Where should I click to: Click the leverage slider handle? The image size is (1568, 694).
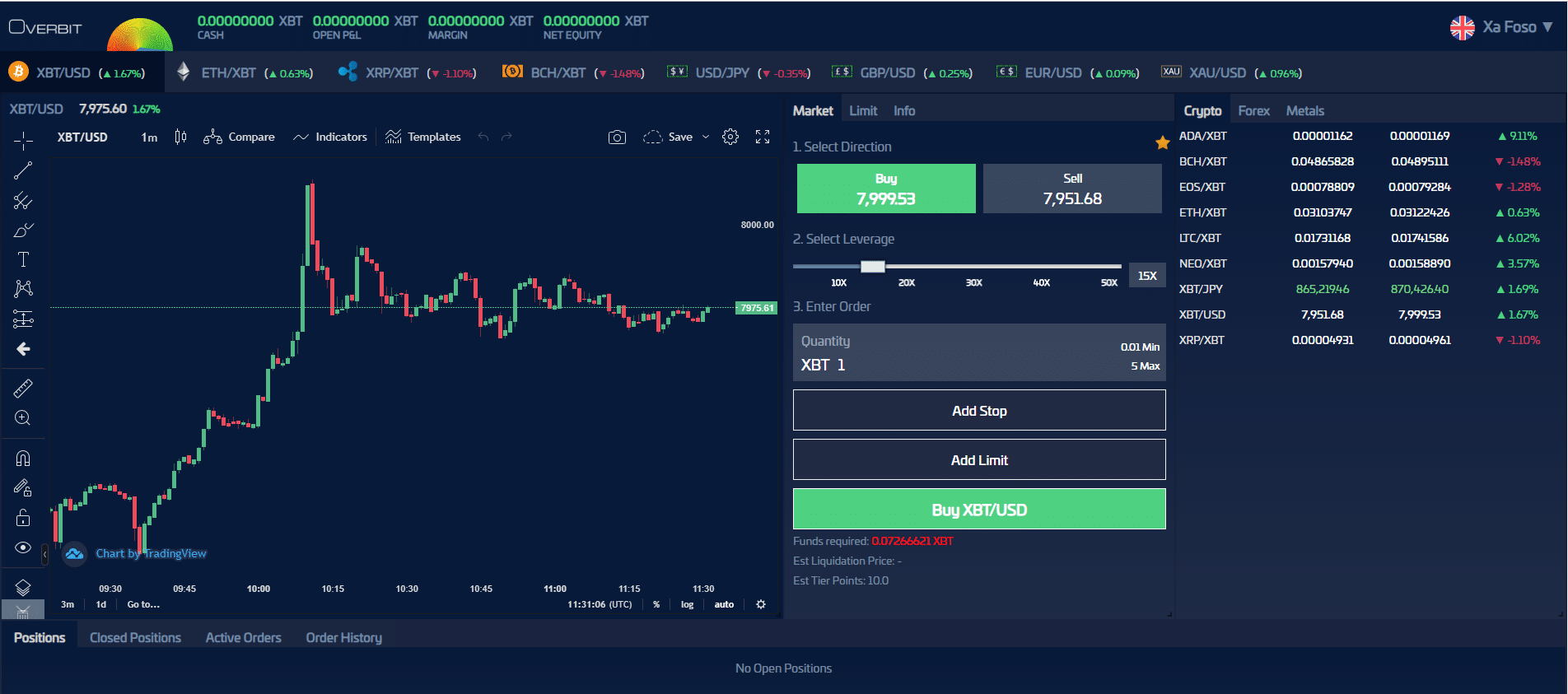873,266
